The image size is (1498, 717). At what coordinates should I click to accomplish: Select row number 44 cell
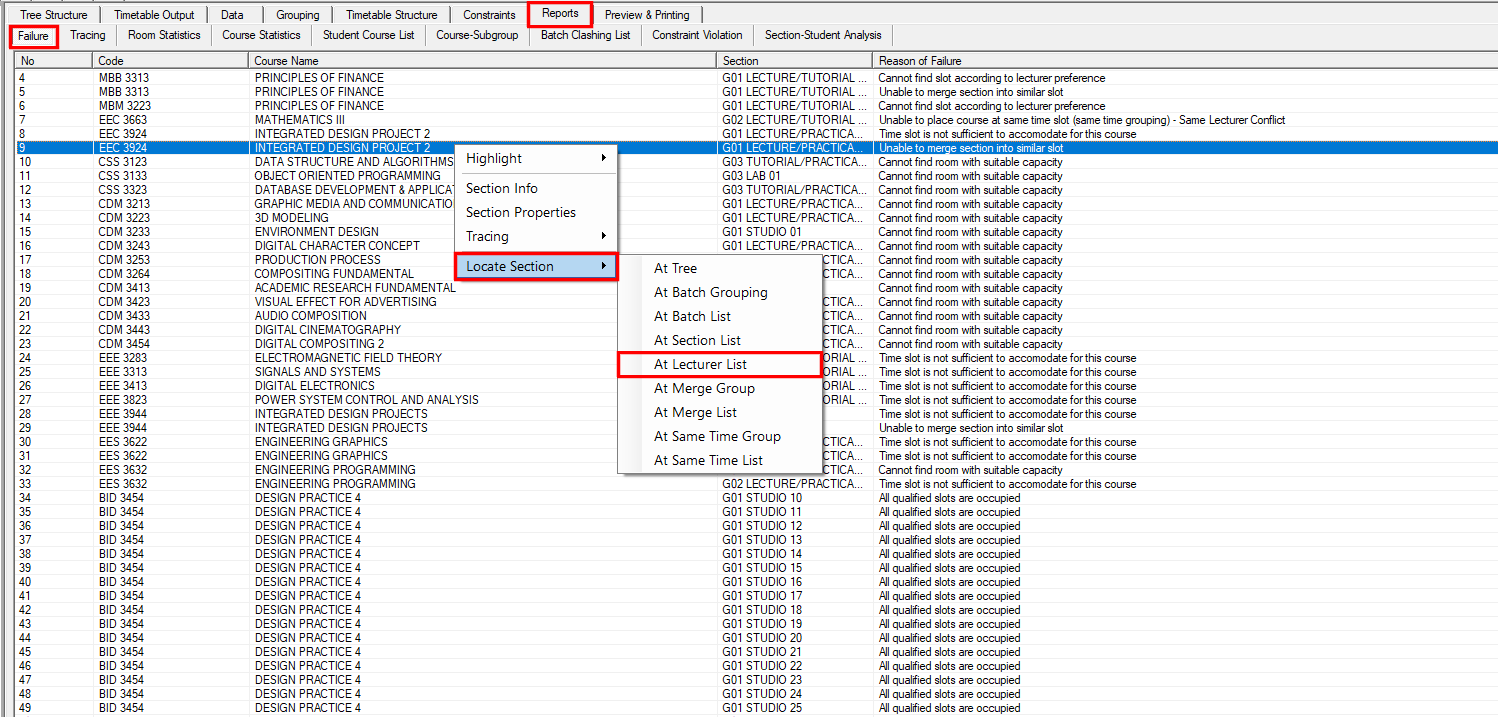pyautogui.click(x=25, y=638)
